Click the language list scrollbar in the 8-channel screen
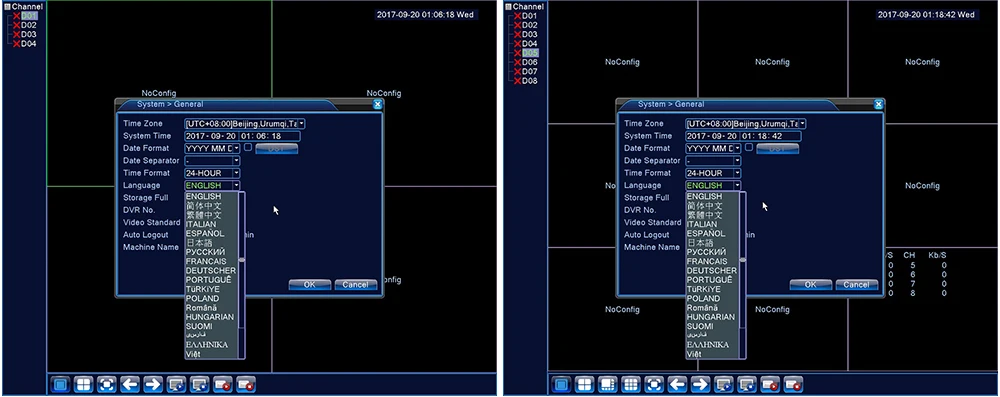The height and width of the screenshot is (397, 1000). coord(743,275)
